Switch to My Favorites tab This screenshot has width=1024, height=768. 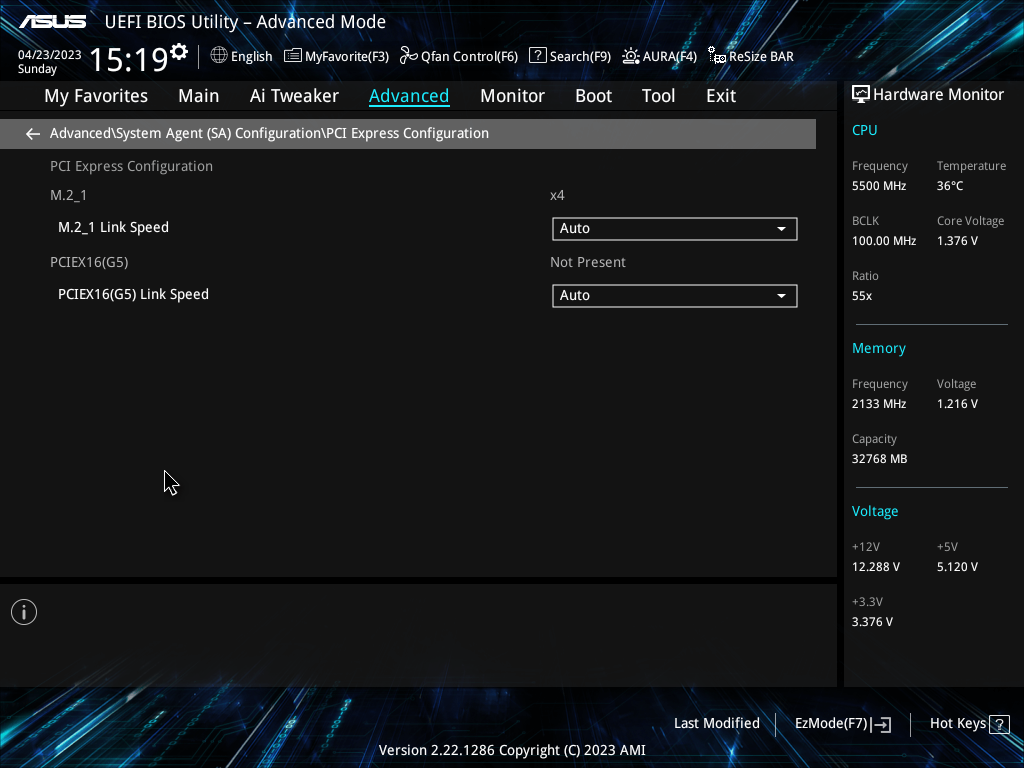coord(96,96)
